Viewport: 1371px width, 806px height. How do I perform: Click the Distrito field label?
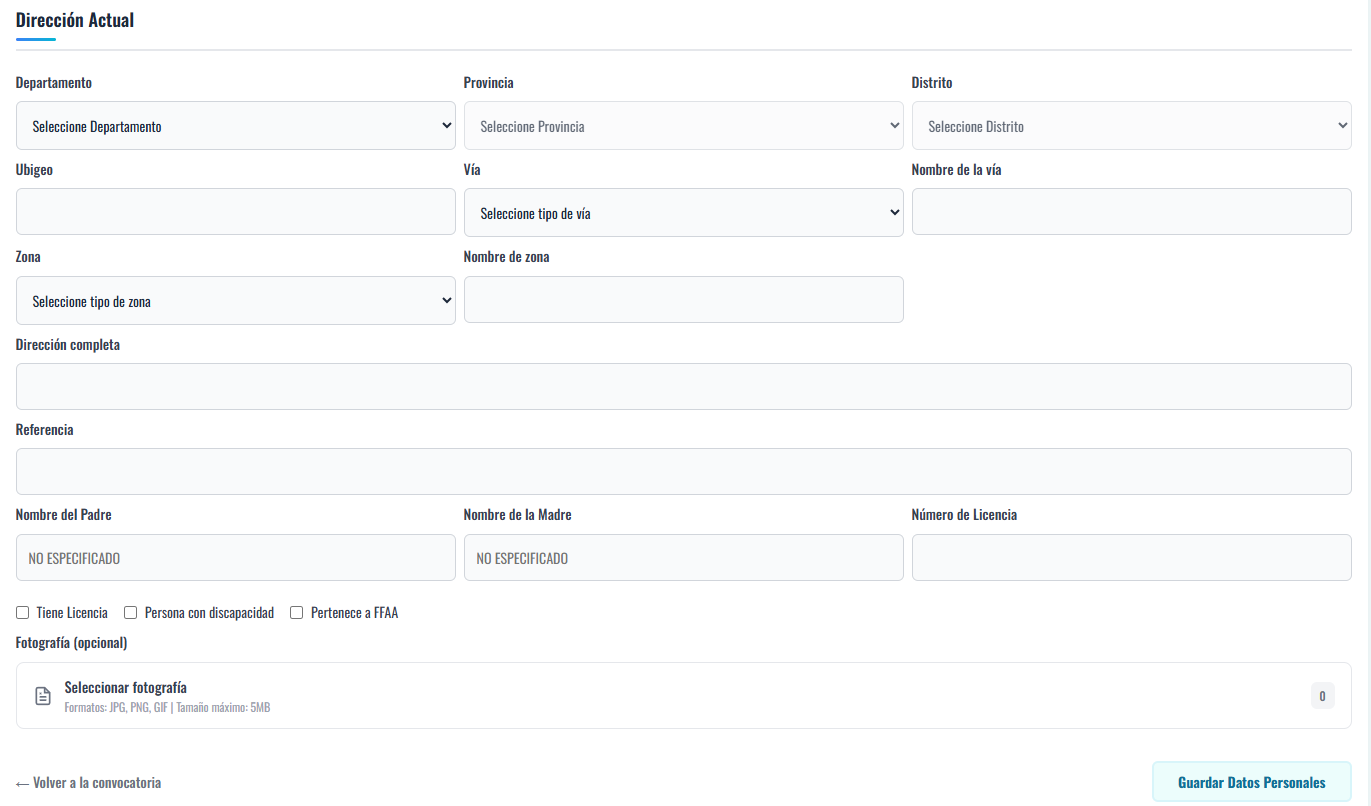tap(932, 83)
